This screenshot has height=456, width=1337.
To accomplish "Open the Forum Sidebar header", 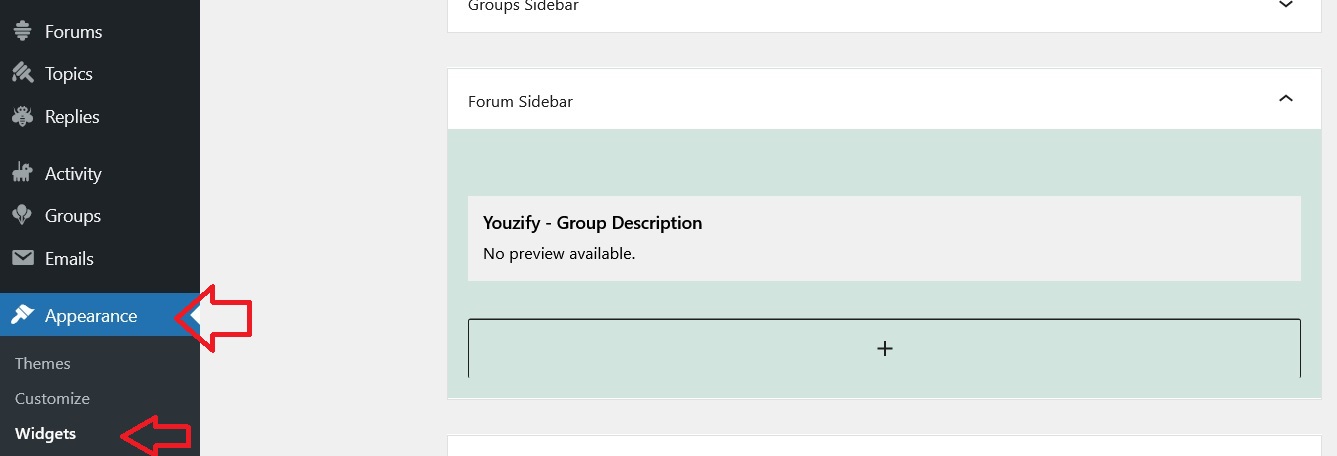I will [x=884, y=100].
